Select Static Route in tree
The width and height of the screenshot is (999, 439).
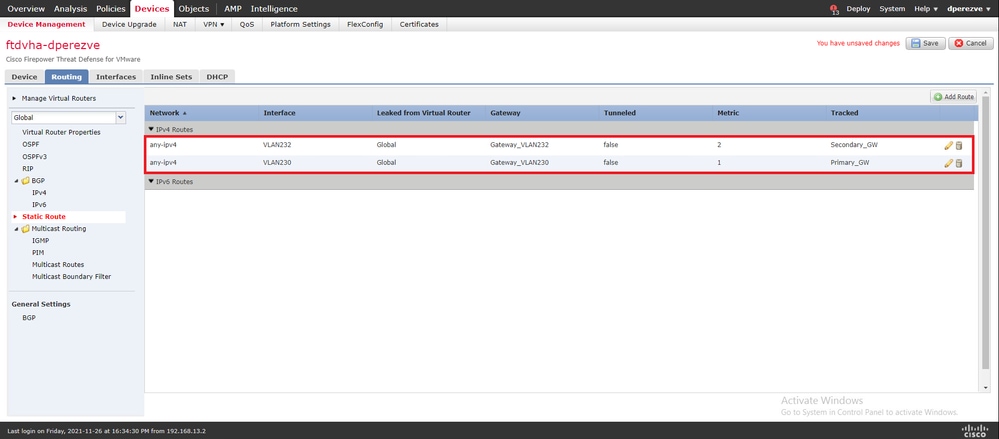(x=43, y=217)
